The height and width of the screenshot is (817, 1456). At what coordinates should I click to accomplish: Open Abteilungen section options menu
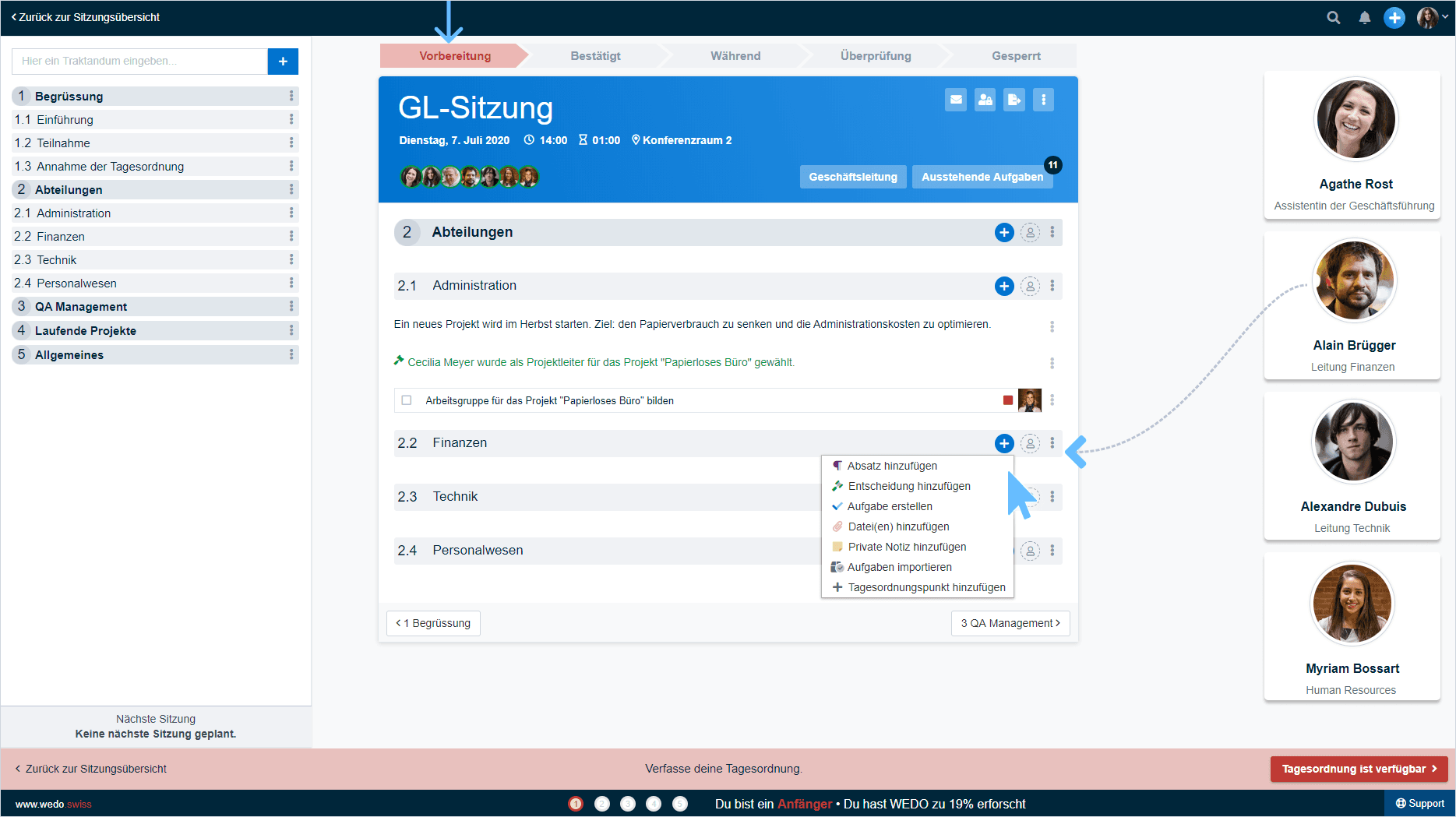click(1052, 232)
